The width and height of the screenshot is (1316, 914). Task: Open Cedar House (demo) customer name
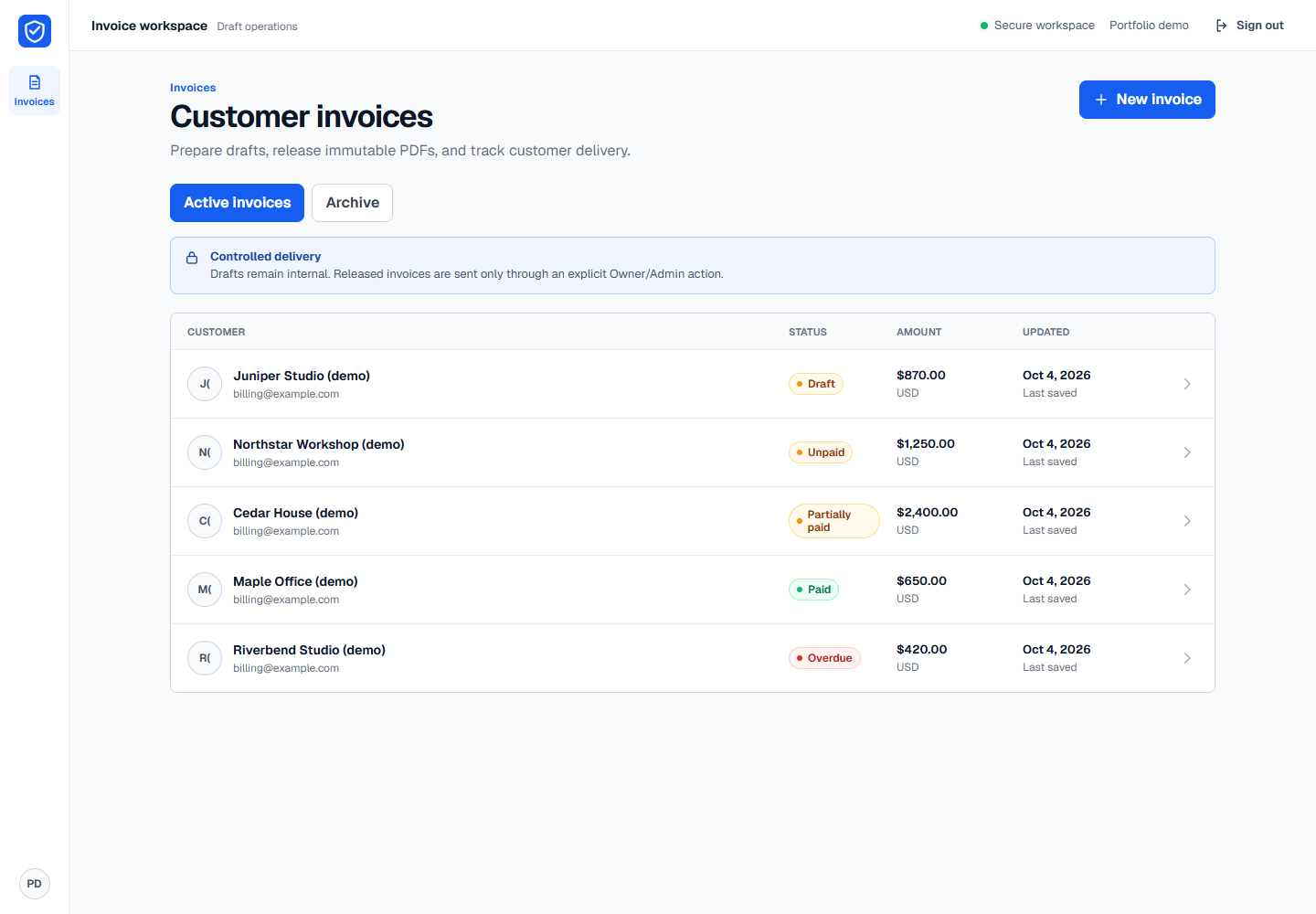pyautogui.click(x=295, y=513)
